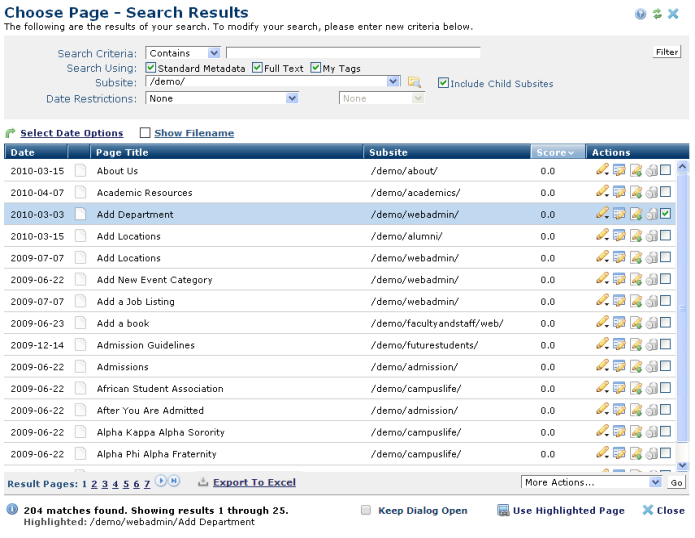Viewport: 695px width, 538px height.
Task: Expand the Search Criteria Contains dropdown
Action: pos(214,53)
